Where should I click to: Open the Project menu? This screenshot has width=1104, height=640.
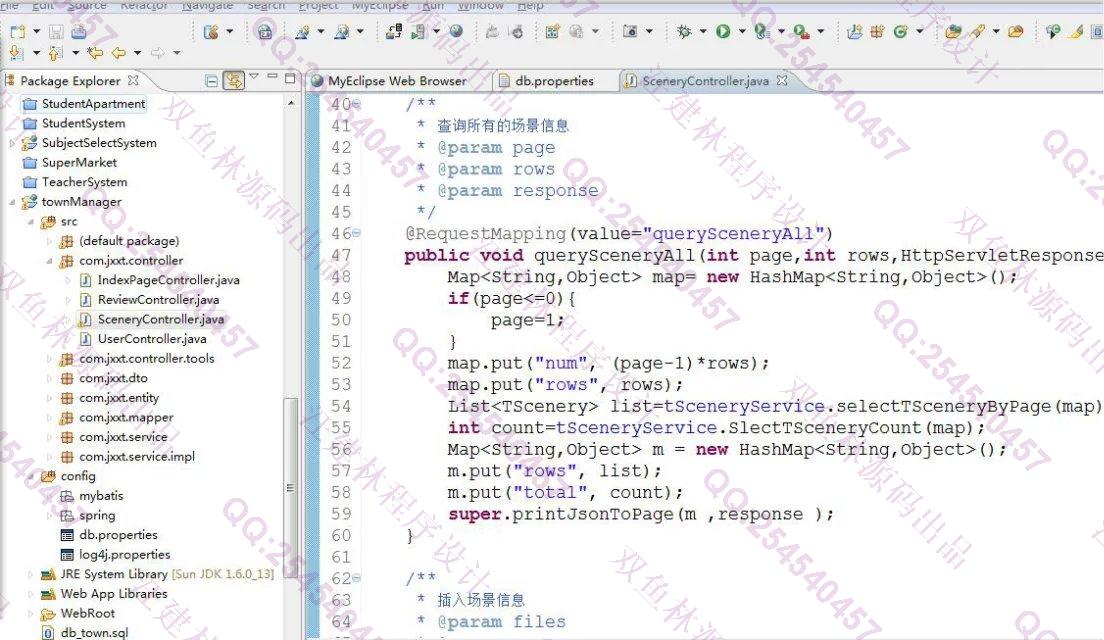pos(318,6)
